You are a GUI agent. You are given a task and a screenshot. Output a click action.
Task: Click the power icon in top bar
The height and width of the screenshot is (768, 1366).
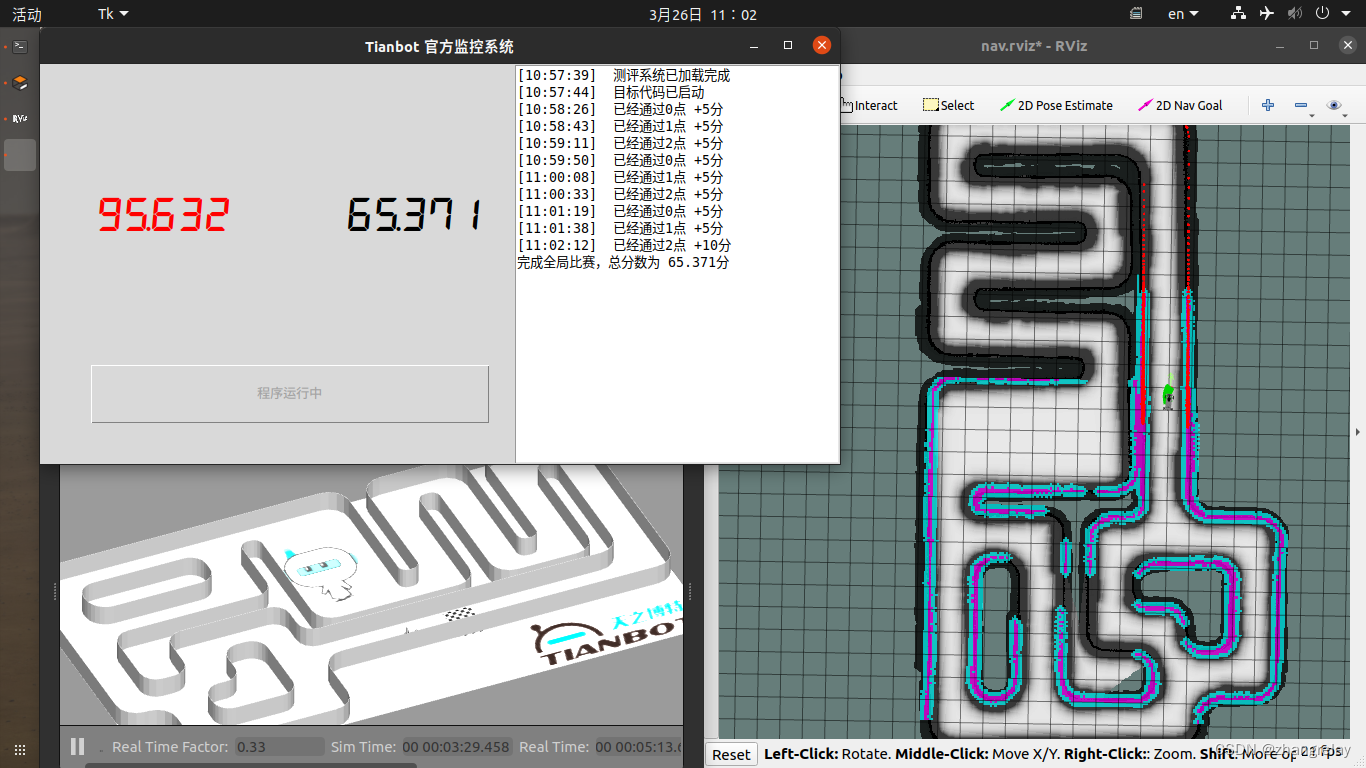click(x=1322, y=14)
